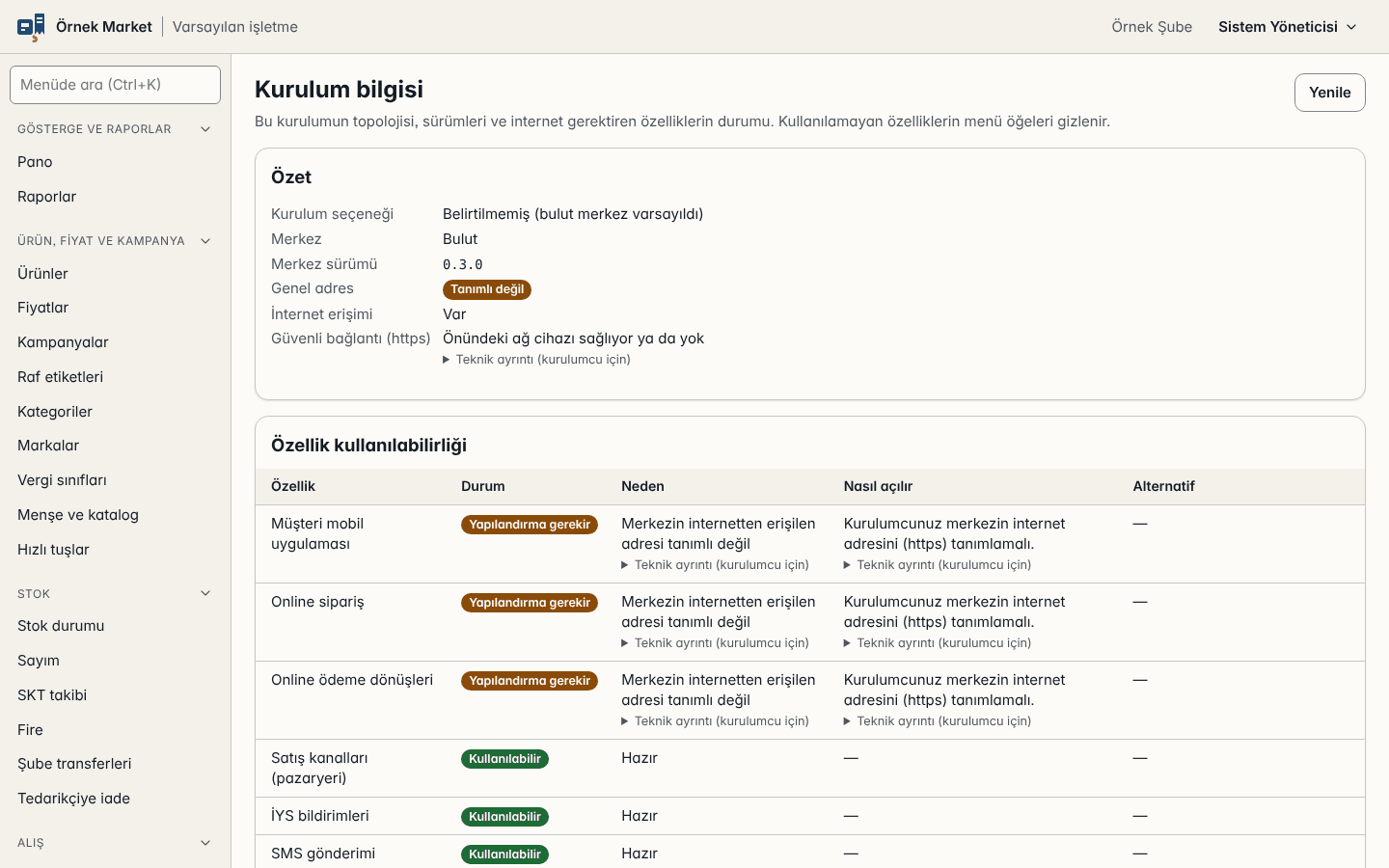The width and height of the screenshot is (1389, 868).
Task: Click the Merkez sürümü value 0.3.0
Action: coord(463,264)
